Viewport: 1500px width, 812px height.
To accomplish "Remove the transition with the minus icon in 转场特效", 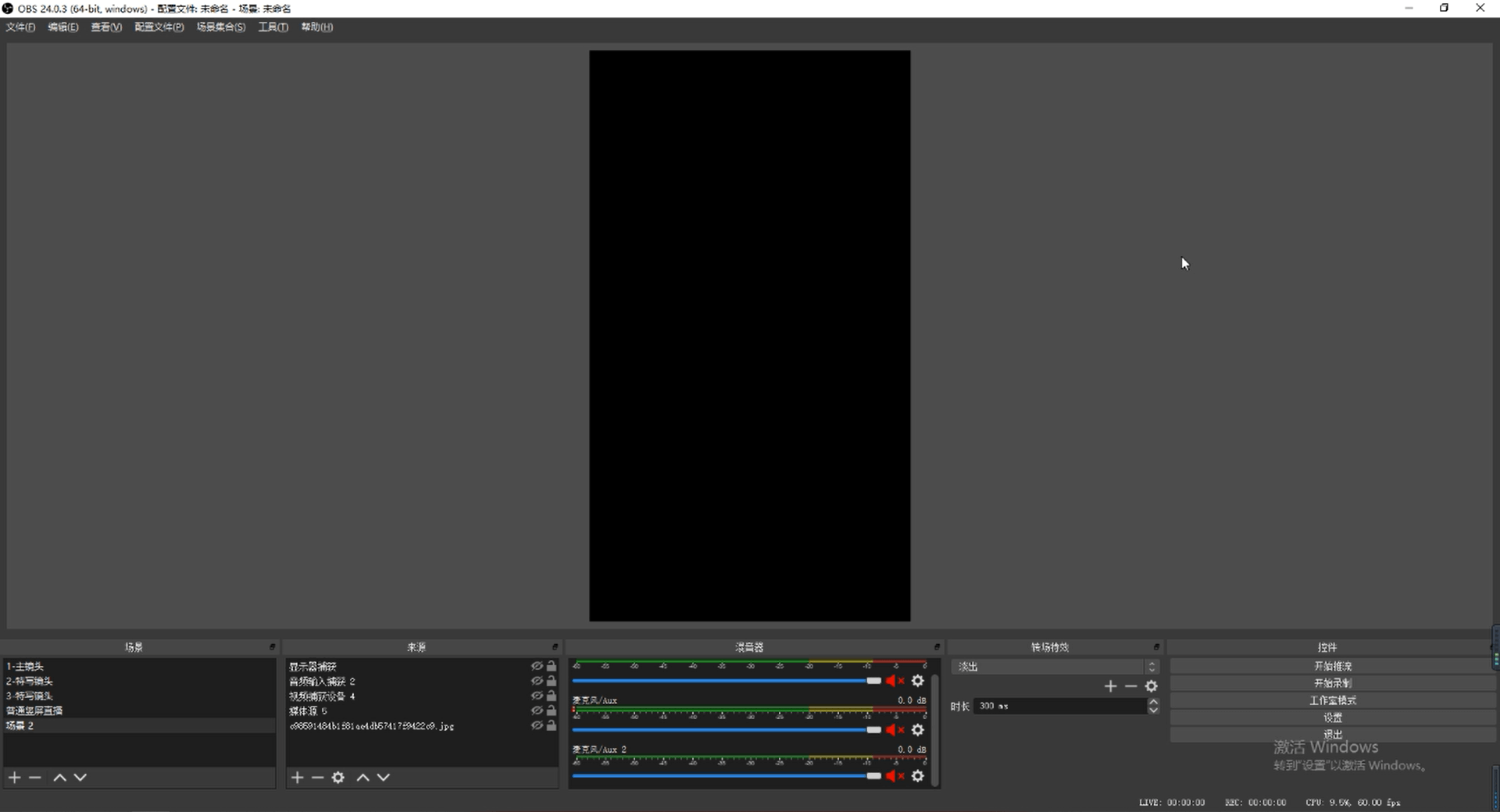I will (1130, 686).
